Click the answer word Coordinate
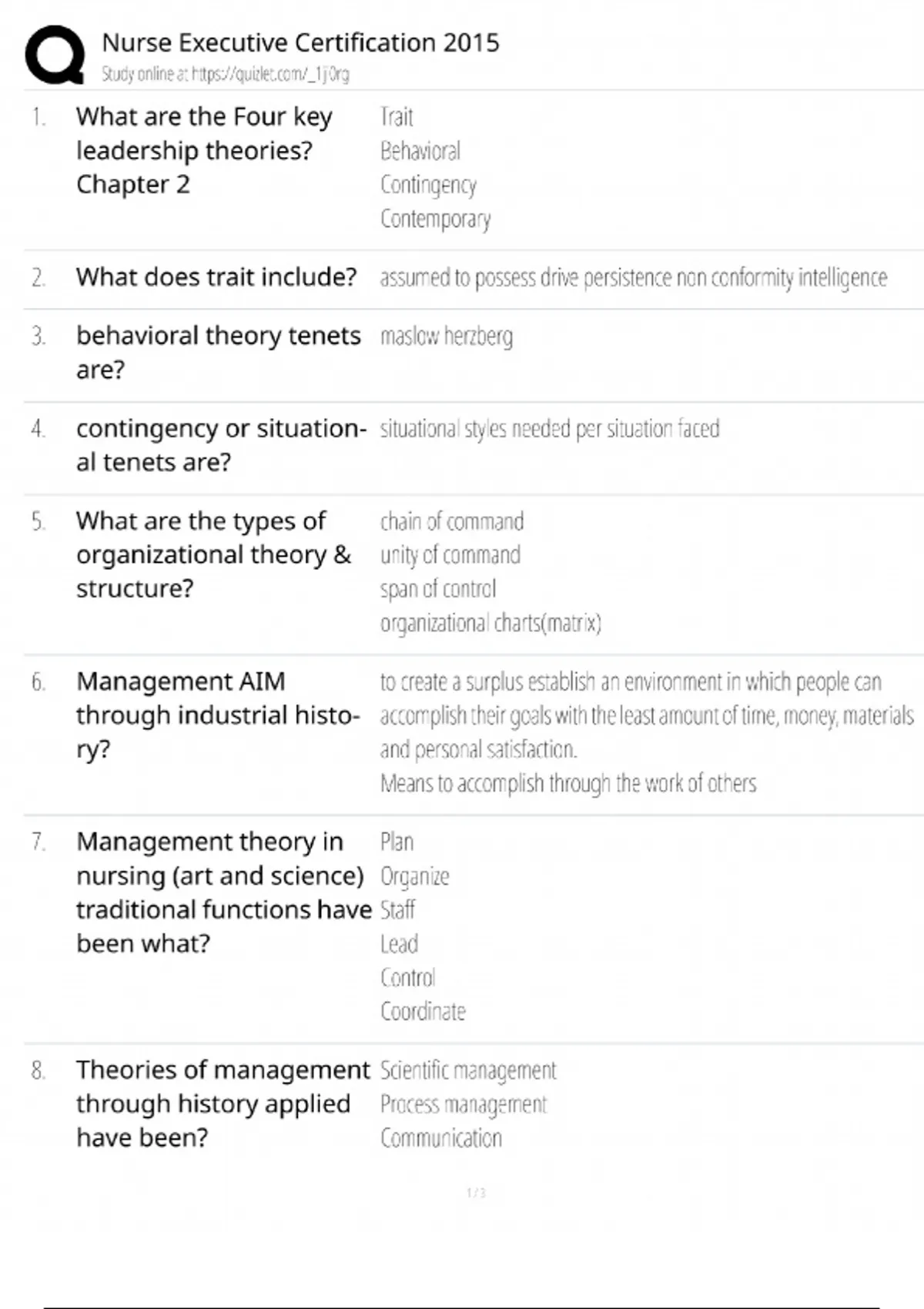Screen dimensions: 924x1309 [x=423, y=1011]
